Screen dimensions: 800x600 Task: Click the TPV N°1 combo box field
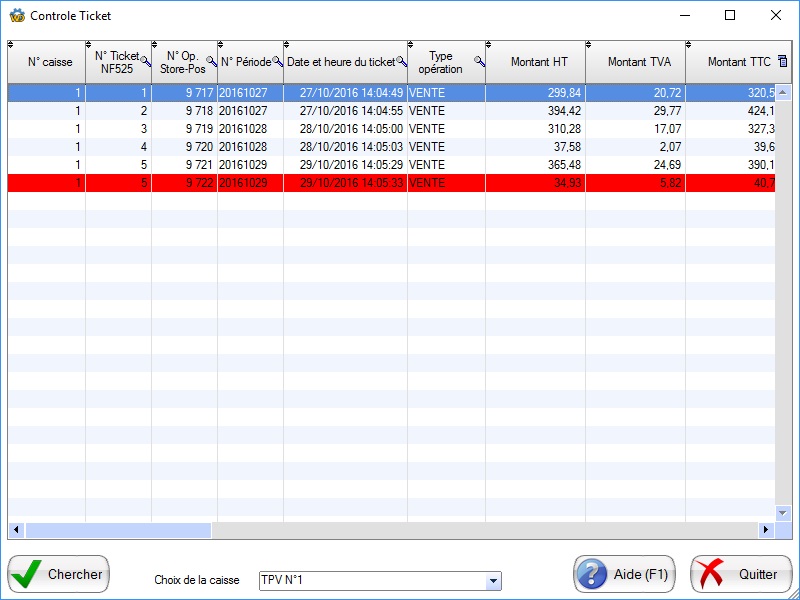tap(370, 581)
